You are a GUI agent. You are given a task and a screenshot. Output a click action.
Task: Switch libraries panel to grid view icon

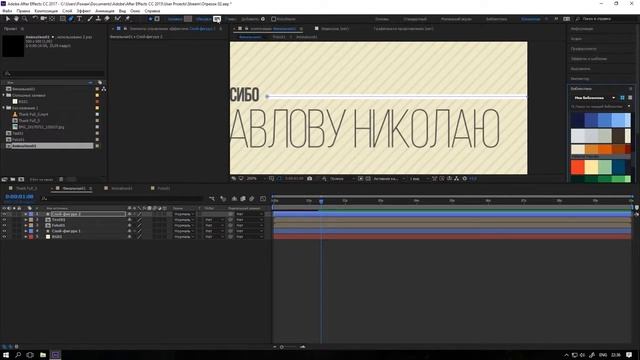pyautogui.click(x=622, y=98)
